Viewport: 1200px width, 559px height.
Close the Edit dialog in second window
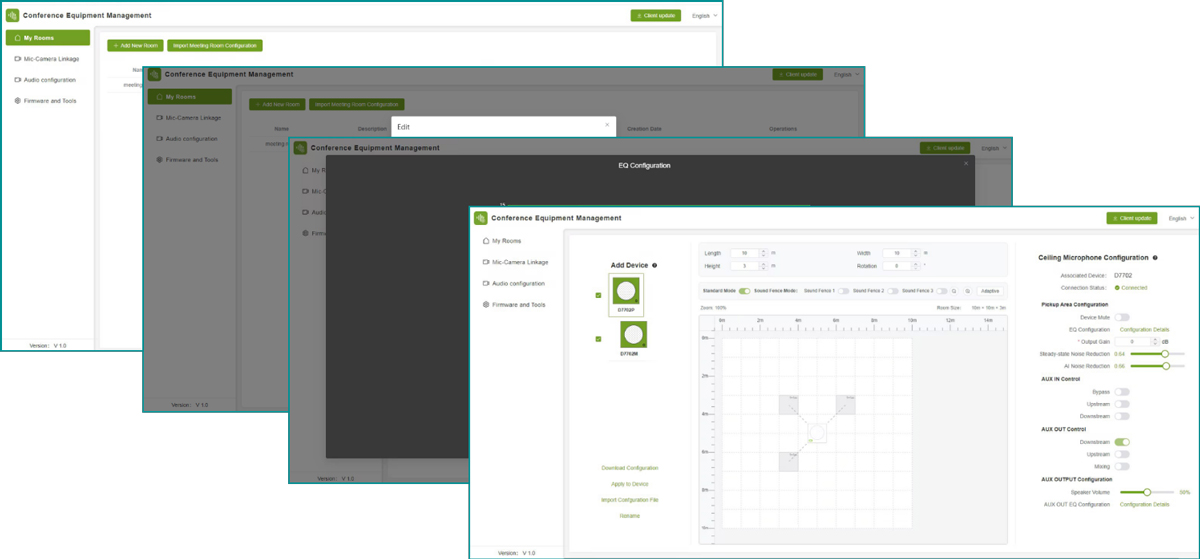point(607,126)
